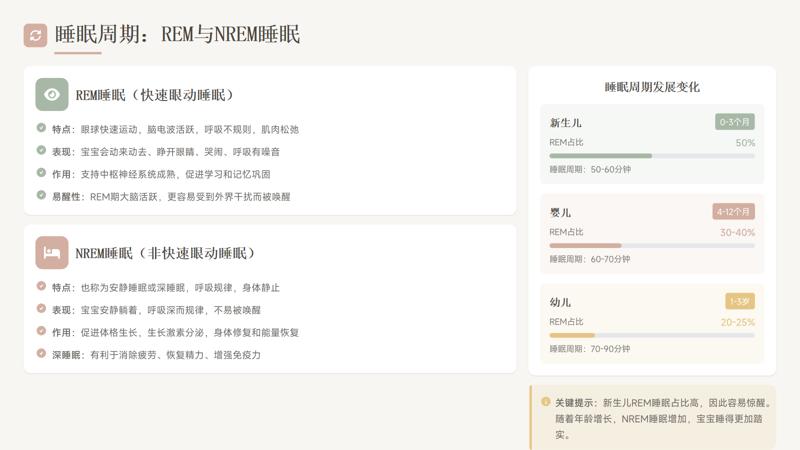The height and width of the screenshot is (450, 800).
Task: Click the check icon next to REM 特点
Action: pos(41,128)
